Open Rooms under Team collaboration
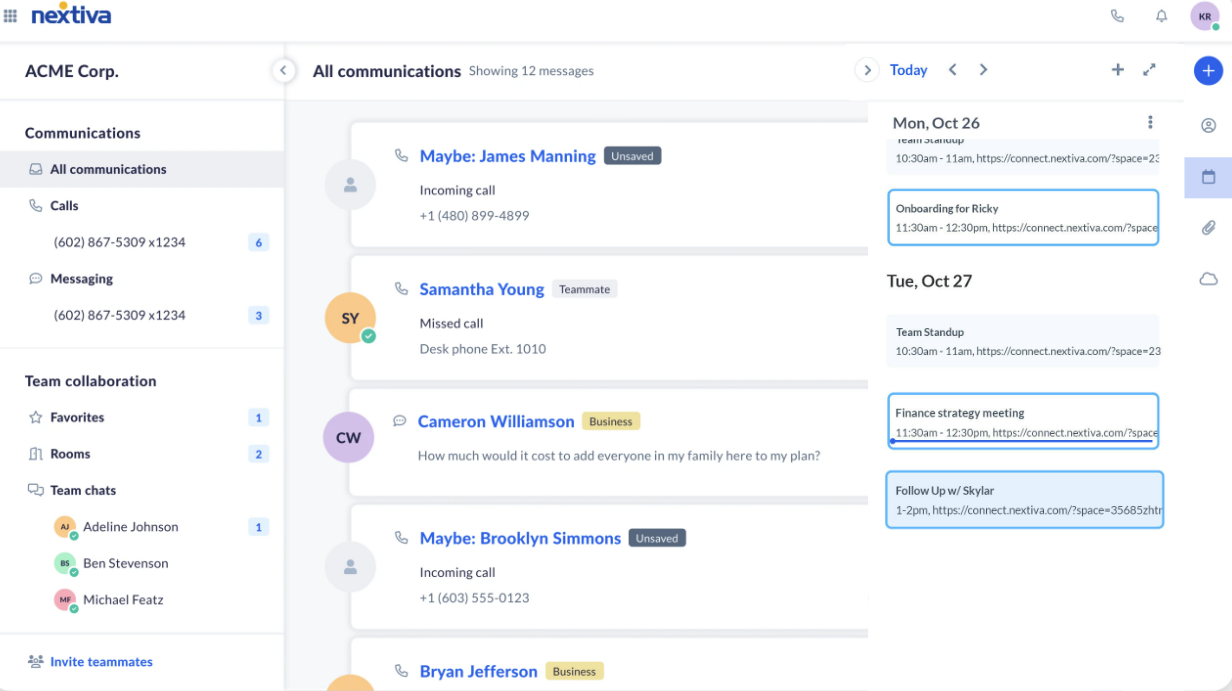 [x=70, y=454]
